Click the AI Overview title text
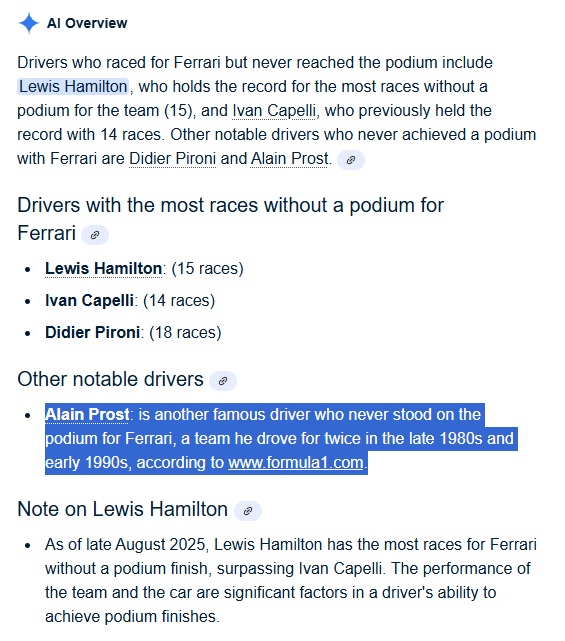 [87, 23]
